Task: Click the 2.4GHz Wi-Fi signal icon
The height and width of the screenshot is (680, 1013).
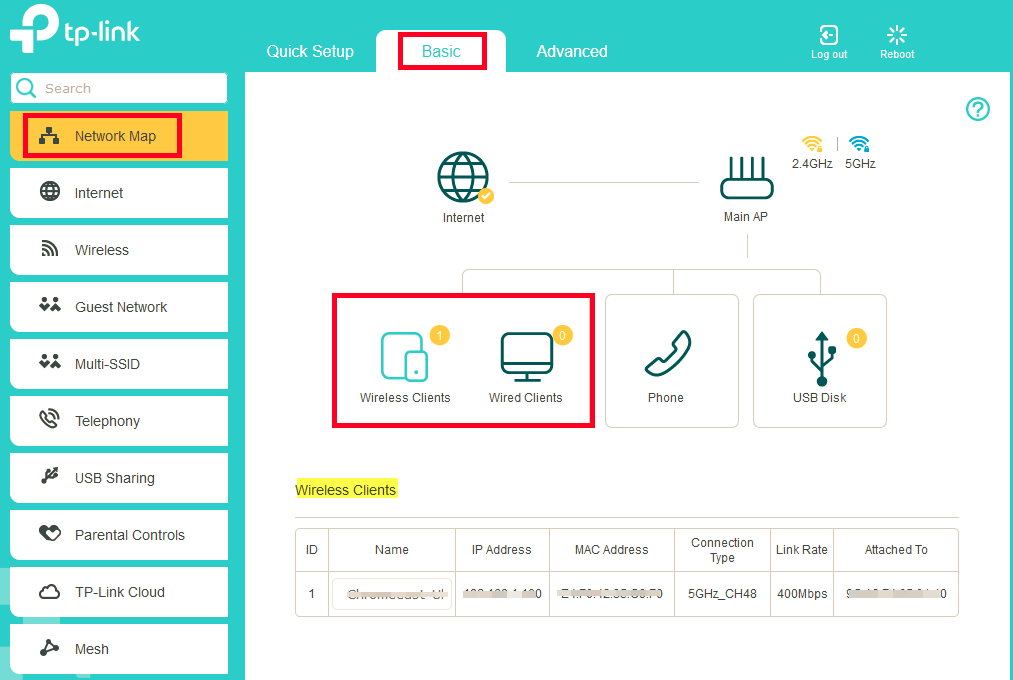Action: (x=813, y=143)
